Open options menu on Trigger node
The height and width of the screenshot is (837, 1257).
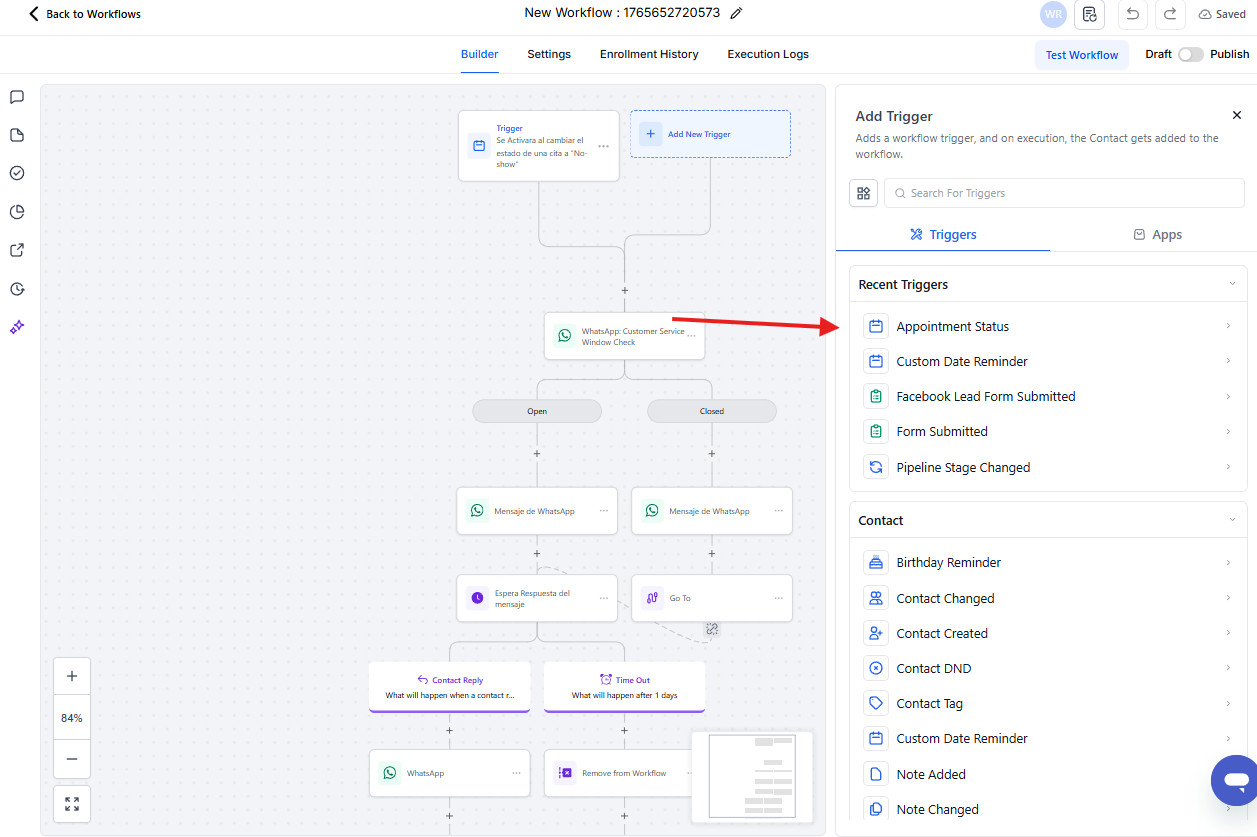pos(603,146)
